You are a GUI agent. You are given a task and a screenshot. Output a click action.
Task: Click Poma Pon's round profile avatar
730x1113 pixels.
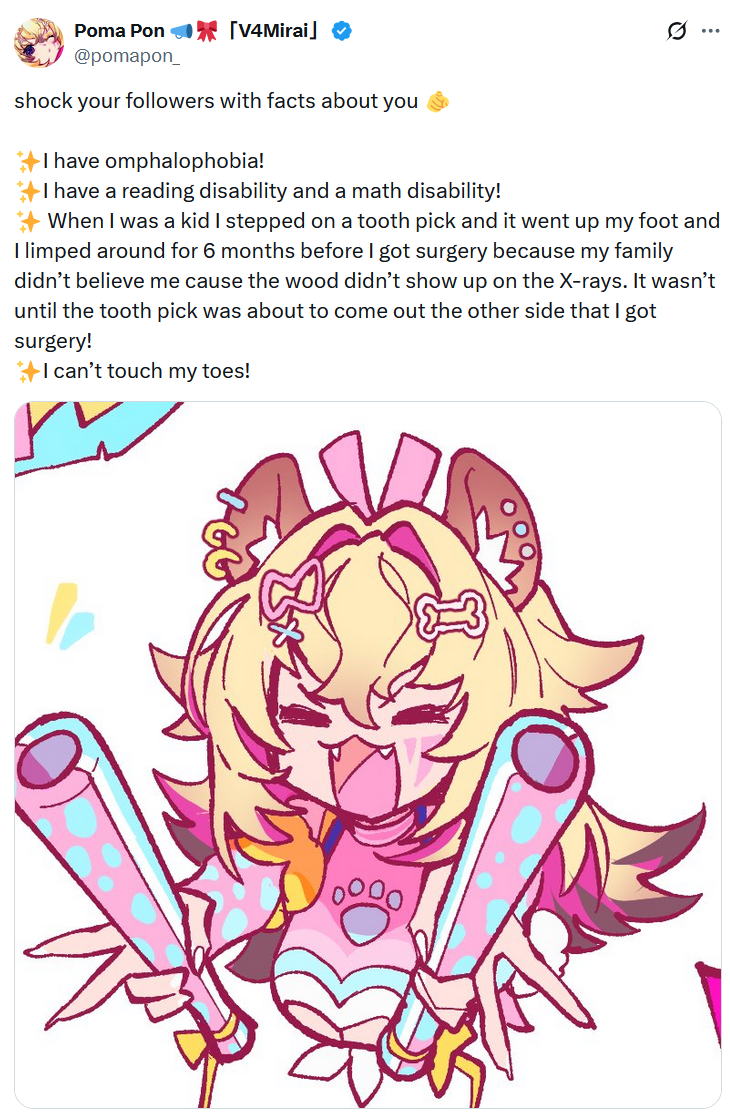pos(38,43)
